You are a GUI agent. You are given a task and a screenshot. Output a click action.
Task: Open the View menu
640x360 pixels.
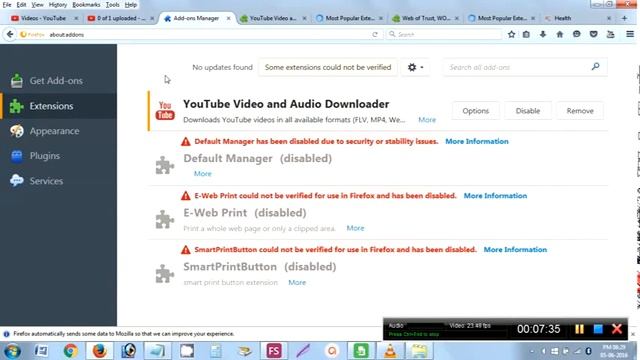coord(37,5)
